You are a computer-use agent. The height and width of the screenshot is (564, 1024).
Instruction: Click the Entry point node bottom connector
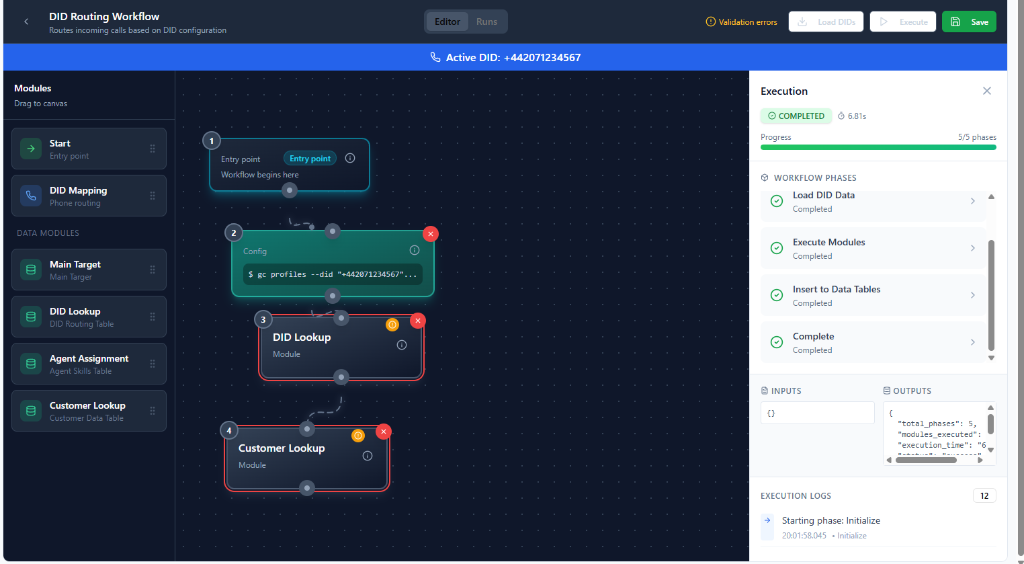[x=289, y=190]
